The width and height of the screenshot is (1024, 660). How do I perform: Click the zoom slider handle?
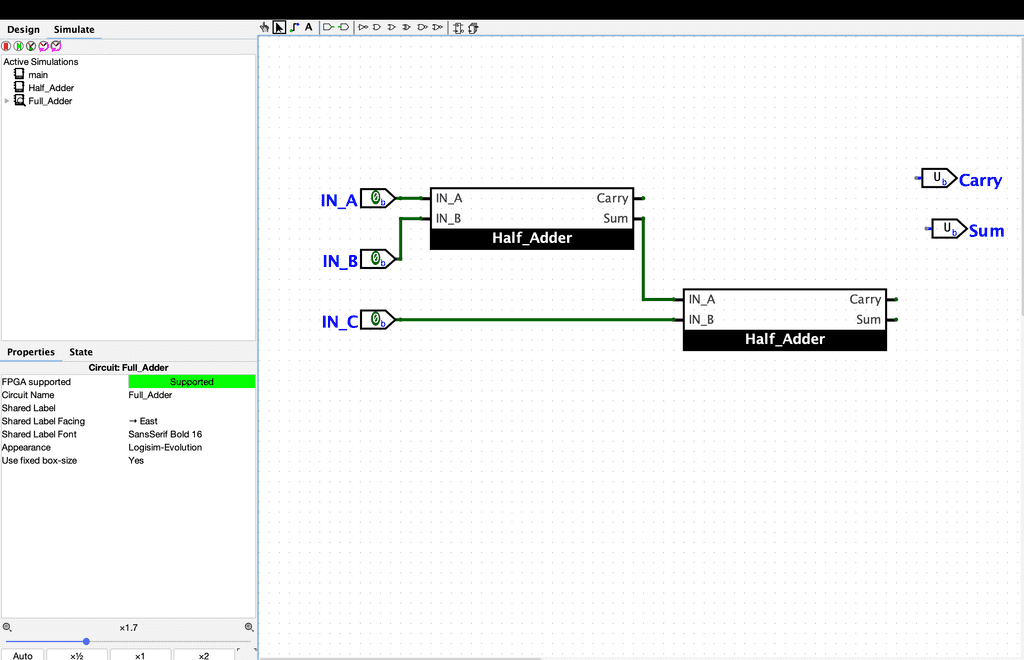pos(86,641)
